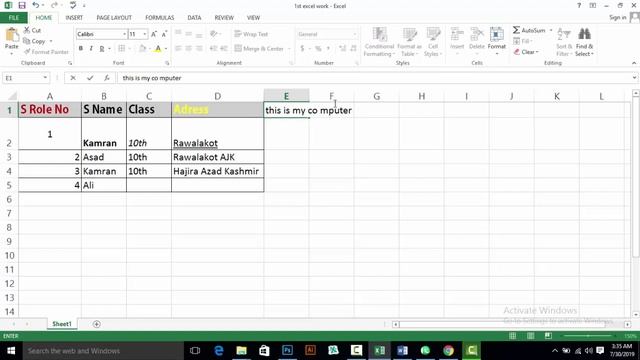Collapse the ribbon arrow

(633, 63)
